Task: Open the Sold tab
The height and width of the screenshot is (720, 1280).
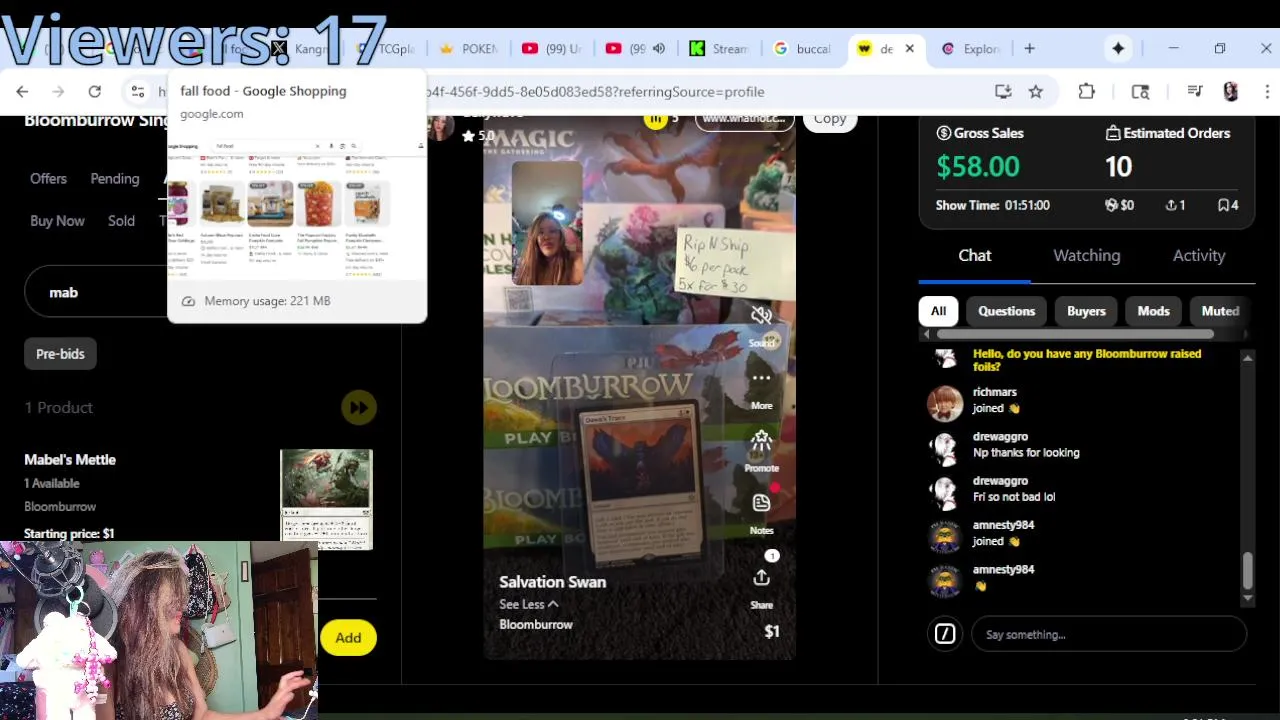Action: [121, 220]
